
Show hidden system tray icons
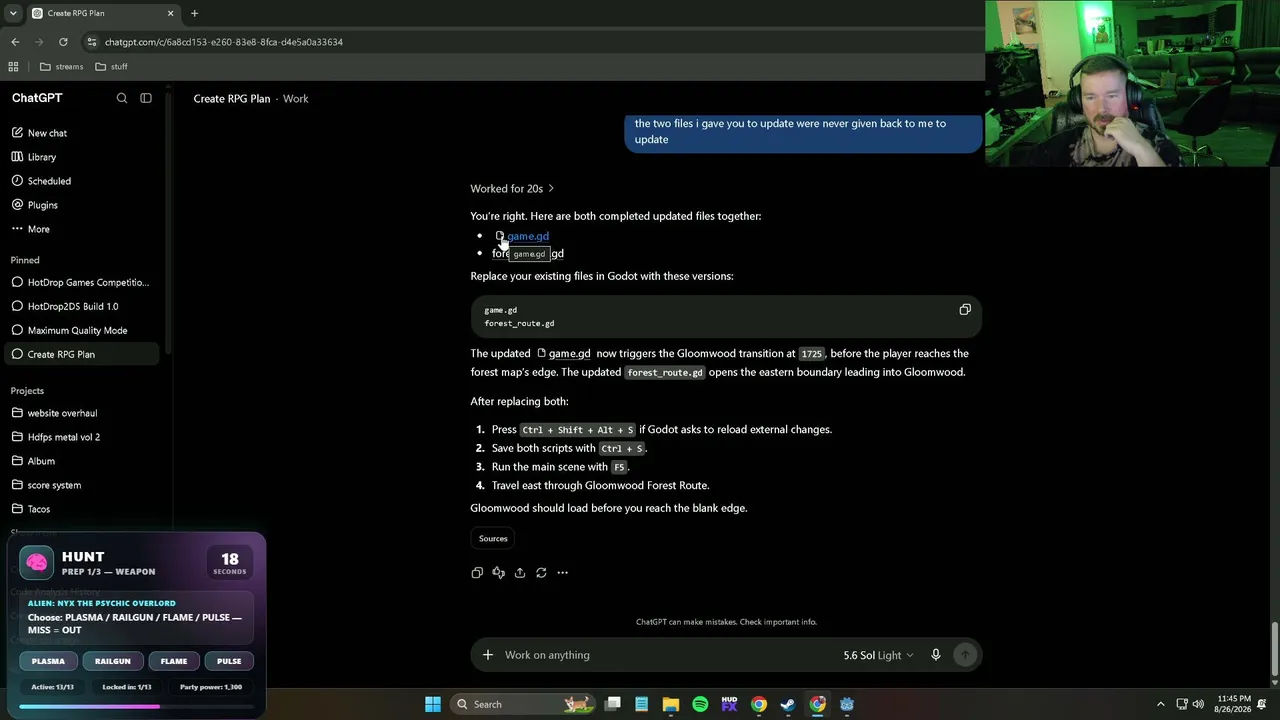1160,704
